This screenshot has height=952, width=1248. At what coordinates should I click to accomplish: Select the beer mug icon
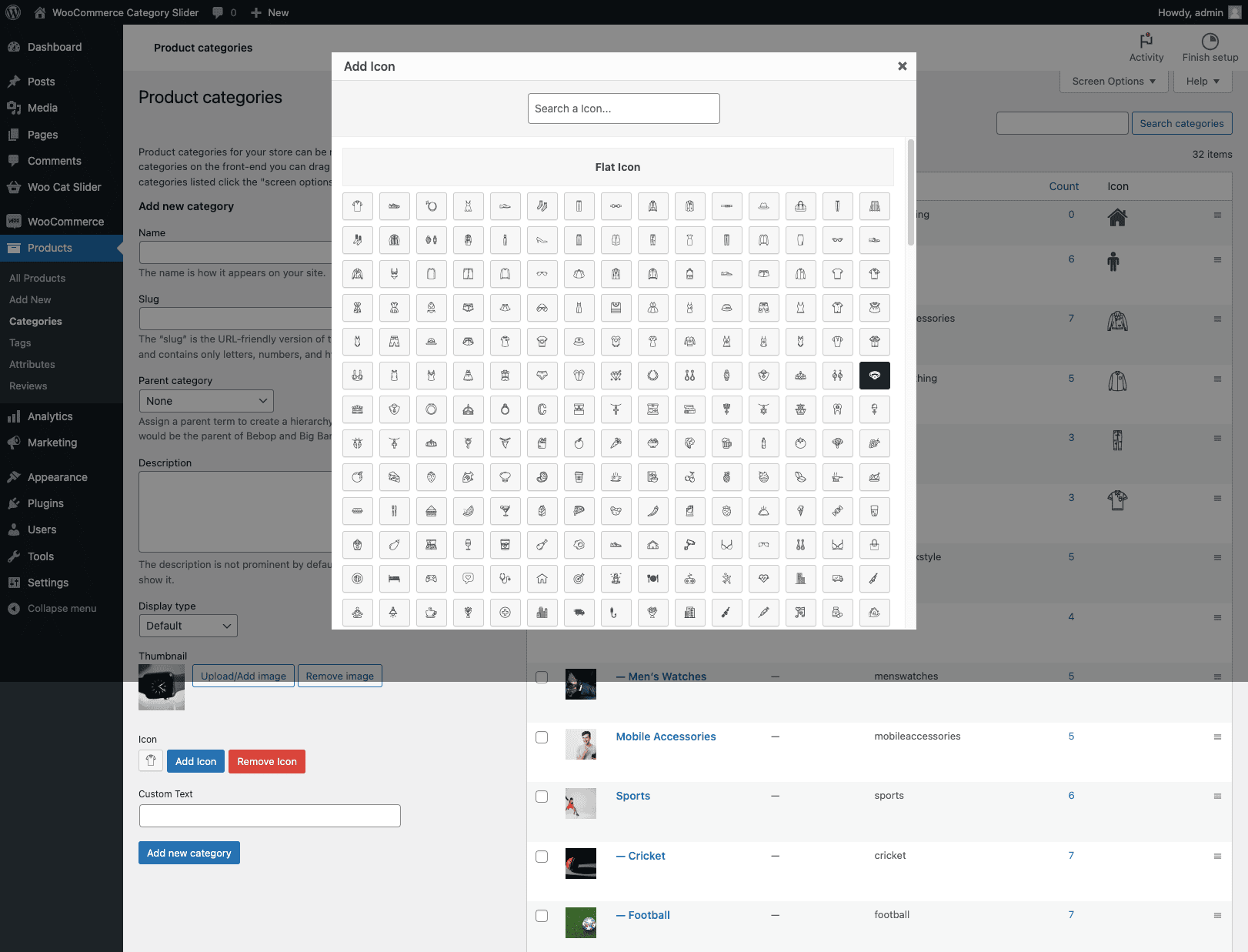(x=726, y=443)
